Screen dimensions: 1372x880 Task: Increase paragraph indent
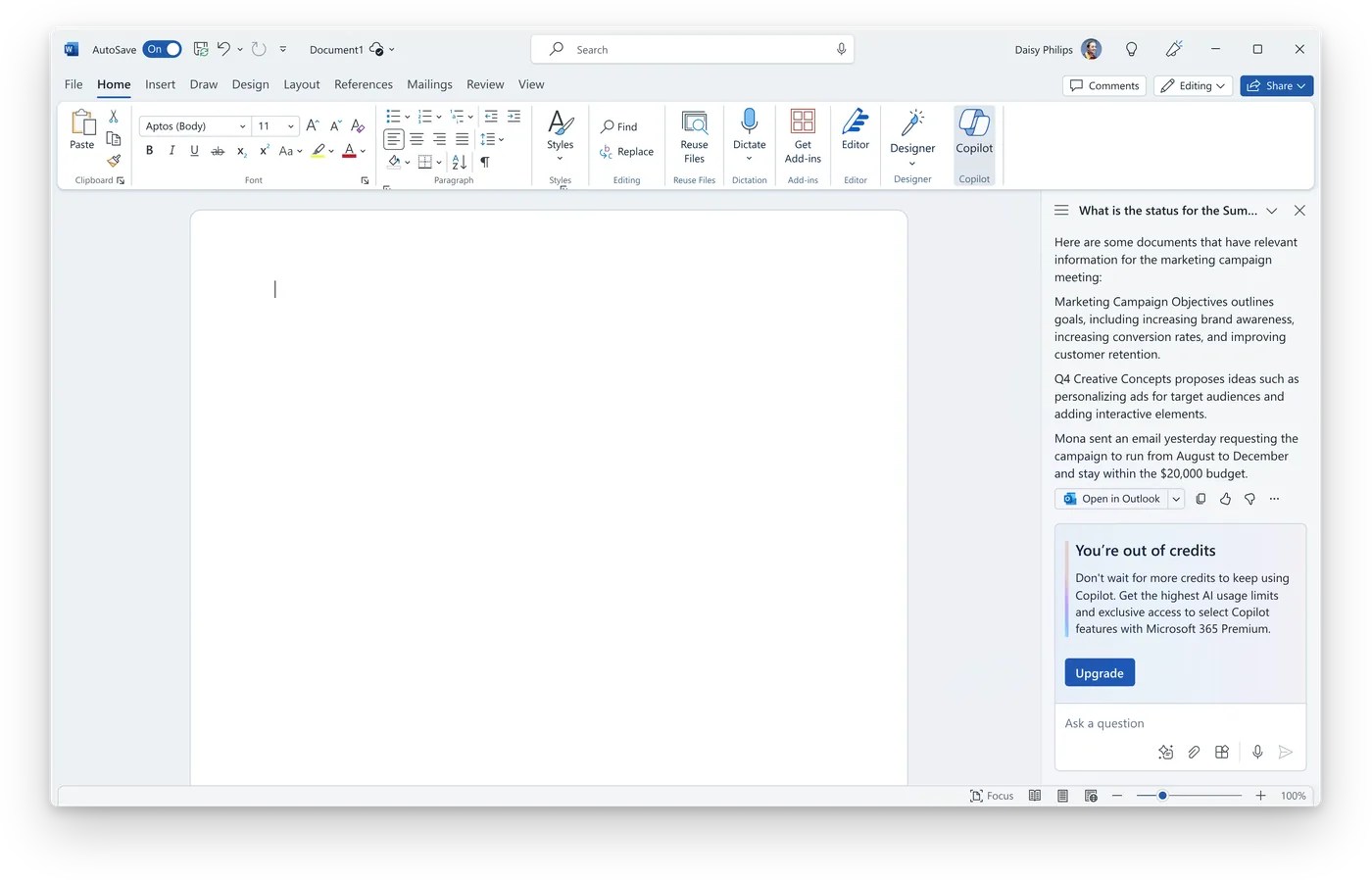[514, 116]
